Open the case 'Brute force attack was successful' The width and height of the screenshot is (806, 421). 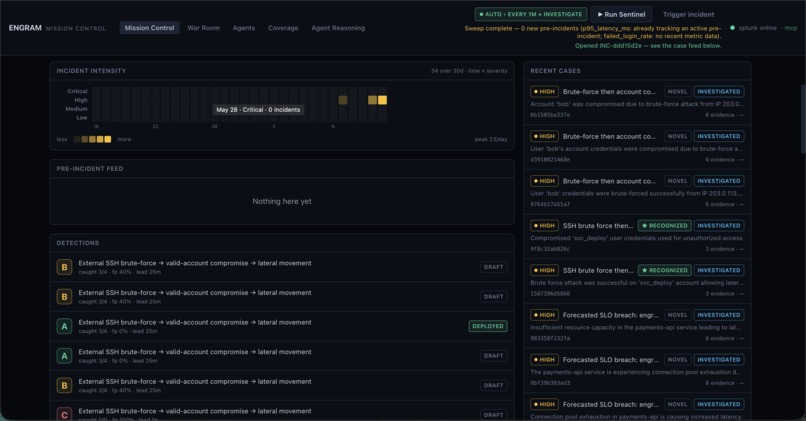coord(637,282)
